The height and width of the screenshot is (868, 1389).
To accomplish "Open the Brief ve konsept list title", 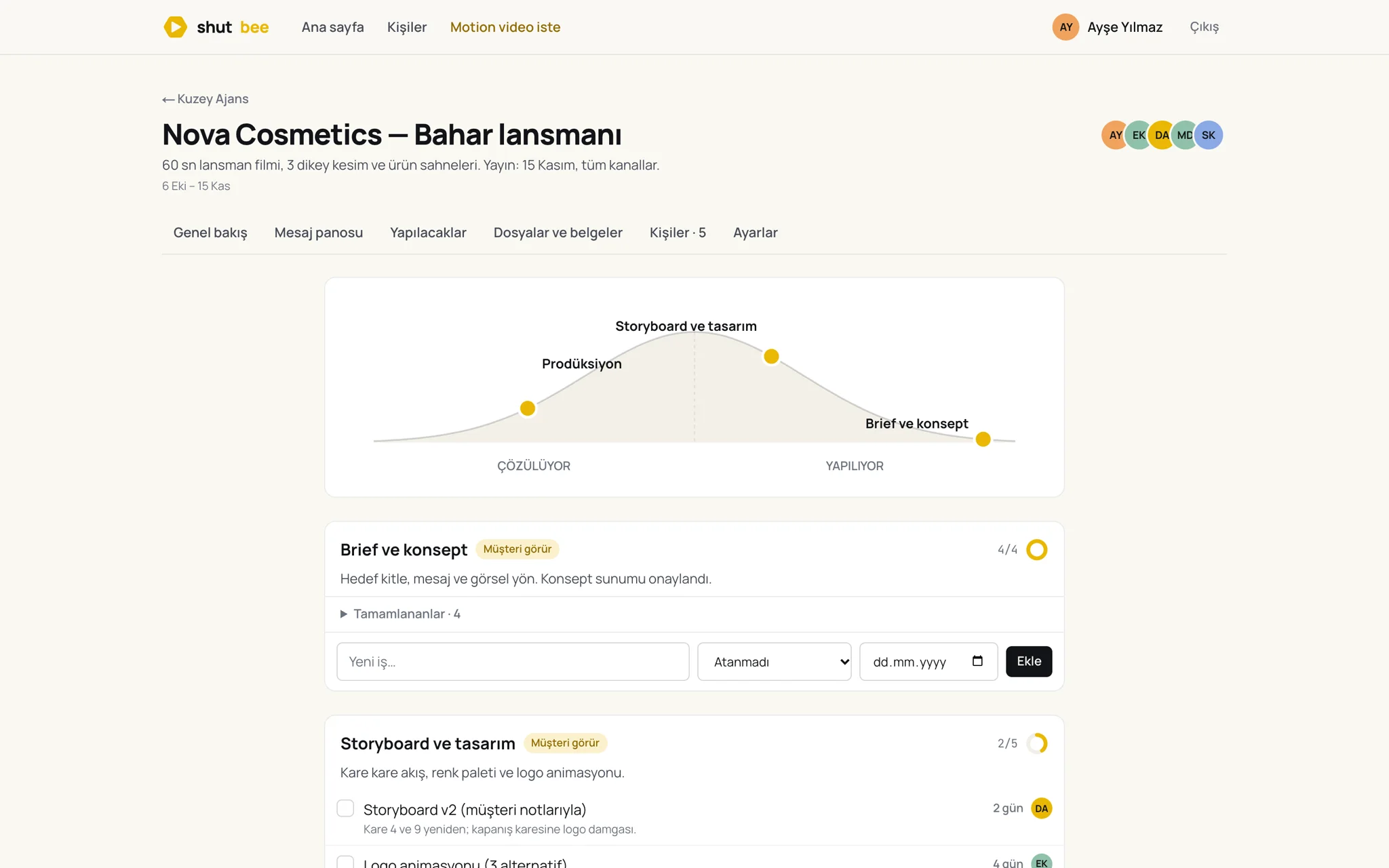I will pos(404,549).
